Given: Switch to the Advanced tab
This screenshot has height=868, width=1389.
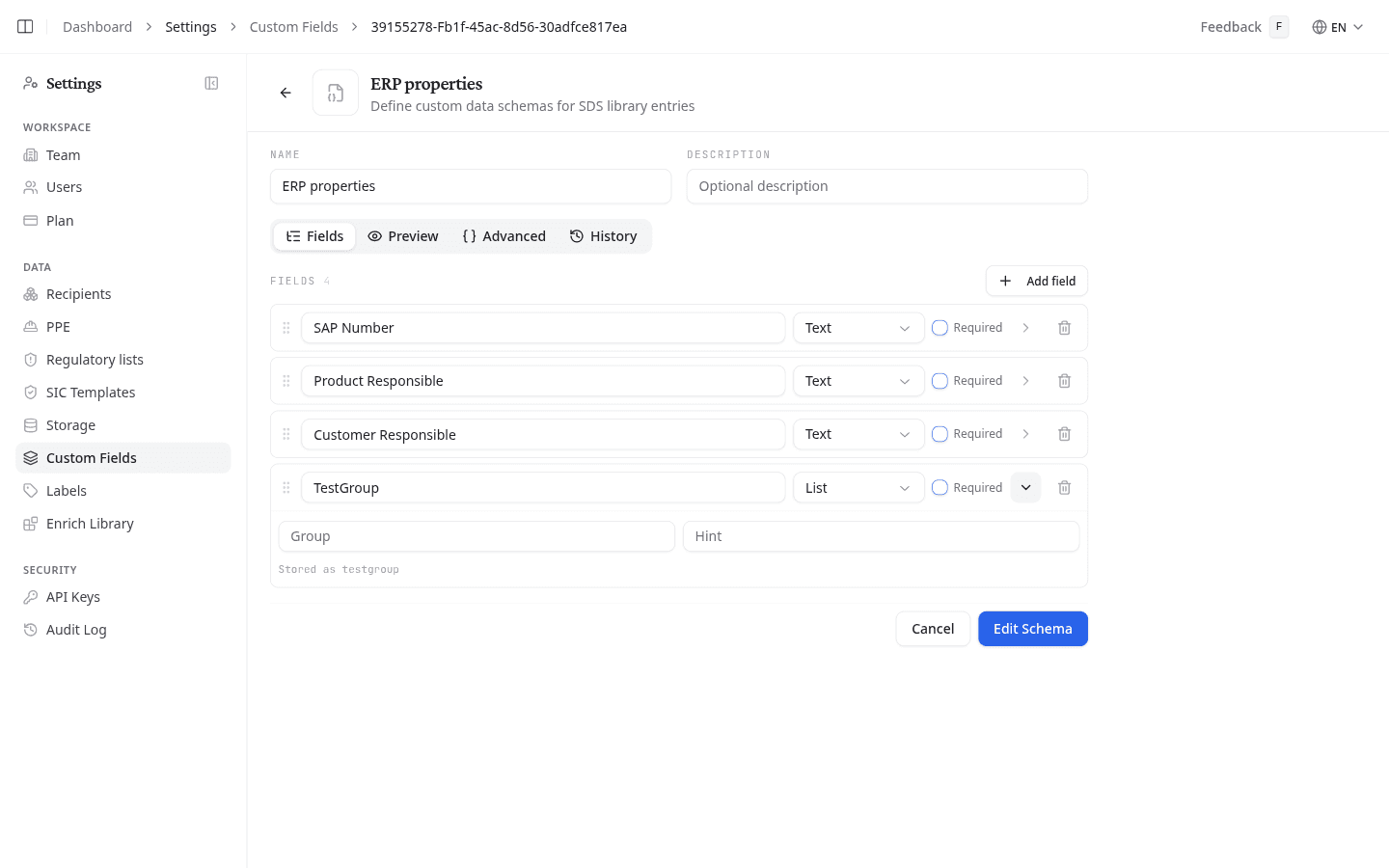Looking at the screenshot, I should [x=504, y=236].
